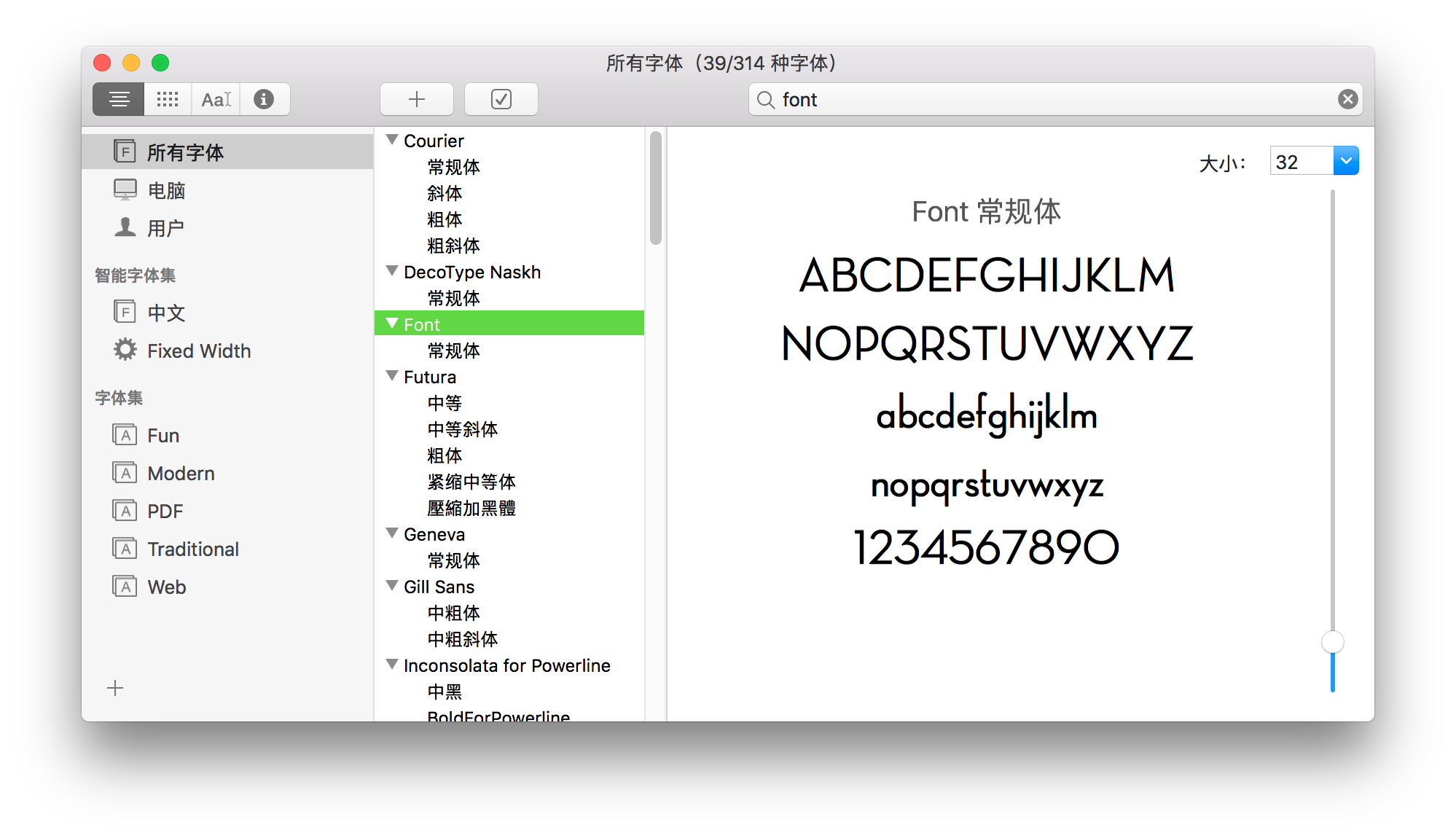This screenshot has height=838, width=1456.
Task: Clear the search field text
Action: [x=1347, y=99]
